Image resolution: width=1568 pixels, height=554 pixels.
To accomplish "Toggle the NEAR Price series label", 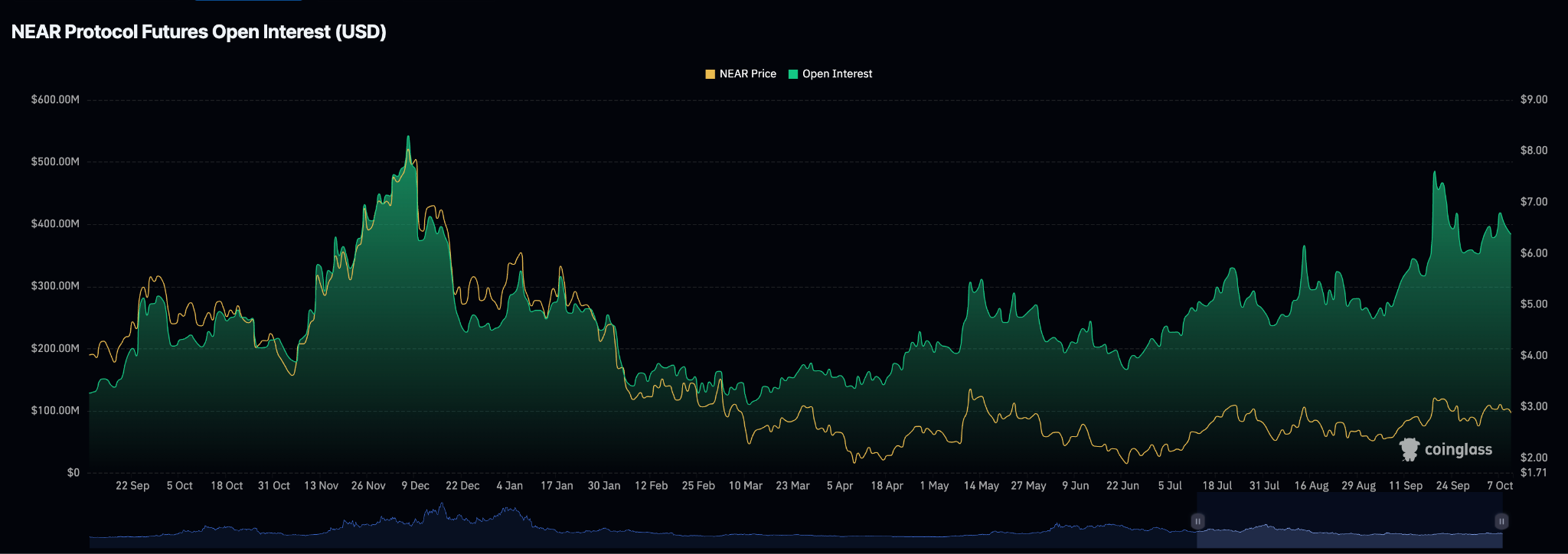I will point(747,74).
